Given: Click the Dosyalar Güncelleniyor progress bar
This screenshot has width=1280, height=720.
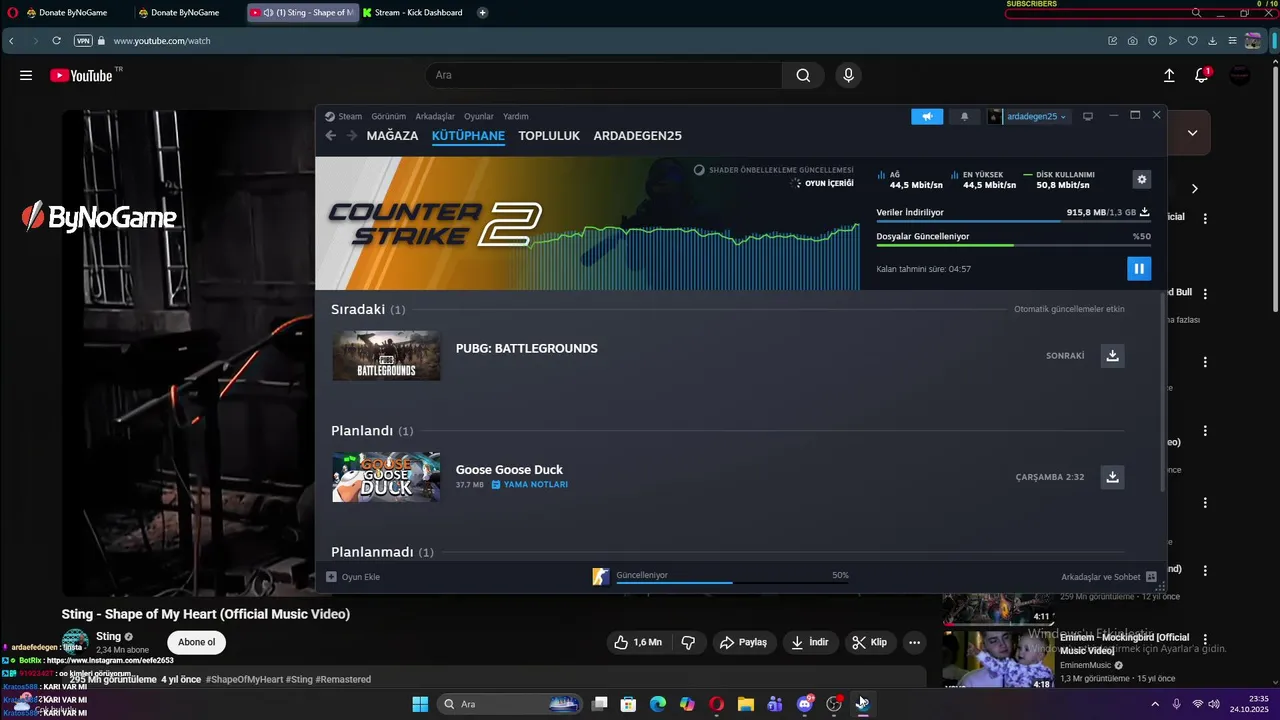Looking at the screenshot, I should tap(1013, 245).
